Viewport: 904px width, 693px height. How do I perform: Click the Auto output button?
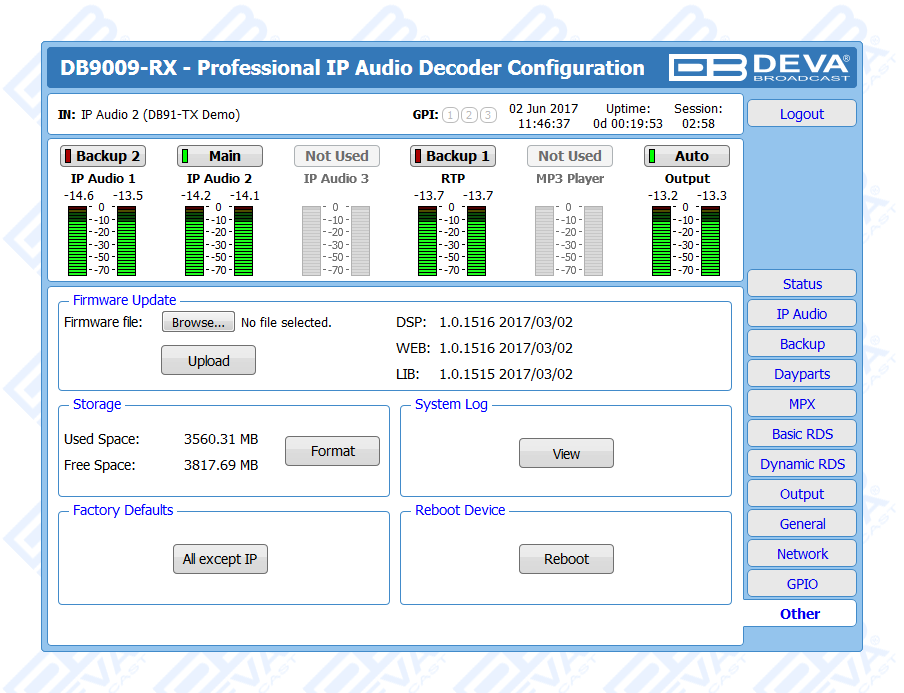(686, 156)
